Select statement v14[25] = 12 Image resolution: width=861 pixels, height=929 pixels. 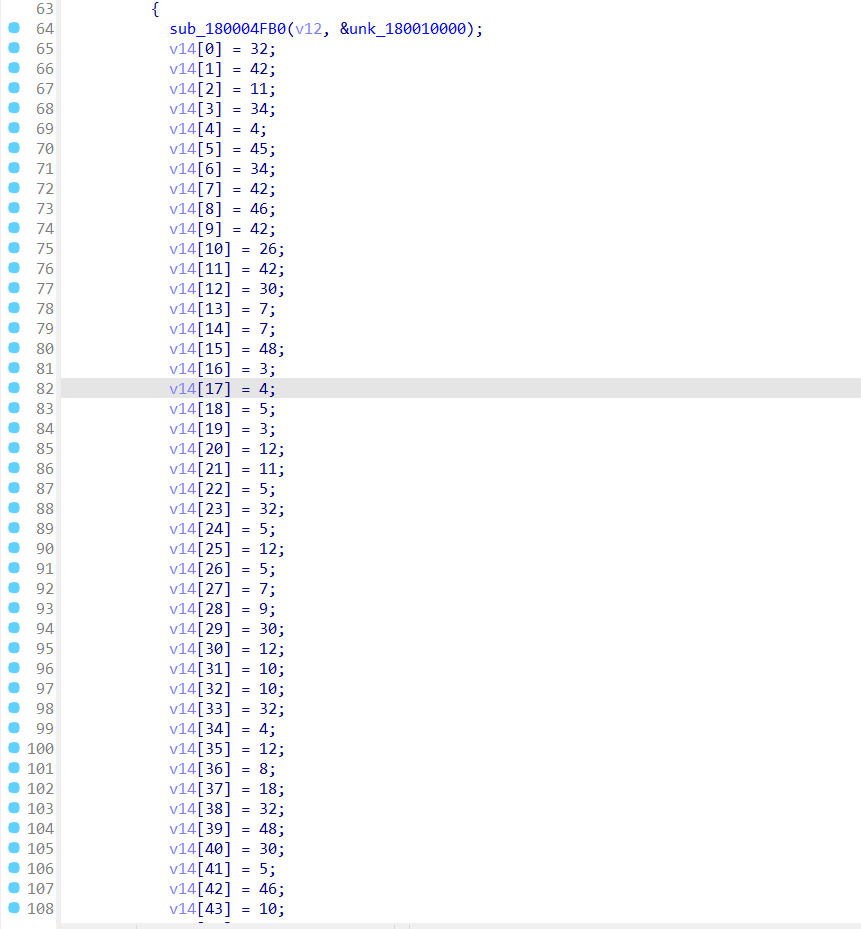tap(227, 549)
